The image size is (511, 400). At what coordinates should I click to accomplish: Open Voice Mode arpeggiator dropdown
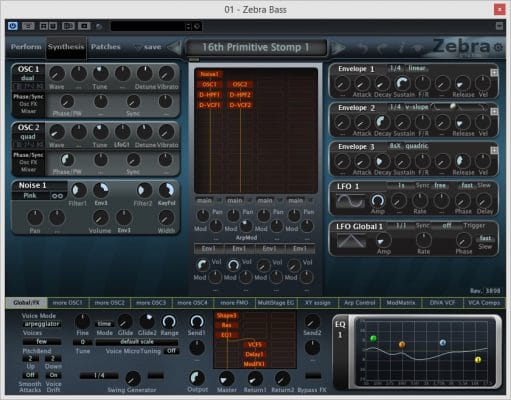(x=42, y=324)
